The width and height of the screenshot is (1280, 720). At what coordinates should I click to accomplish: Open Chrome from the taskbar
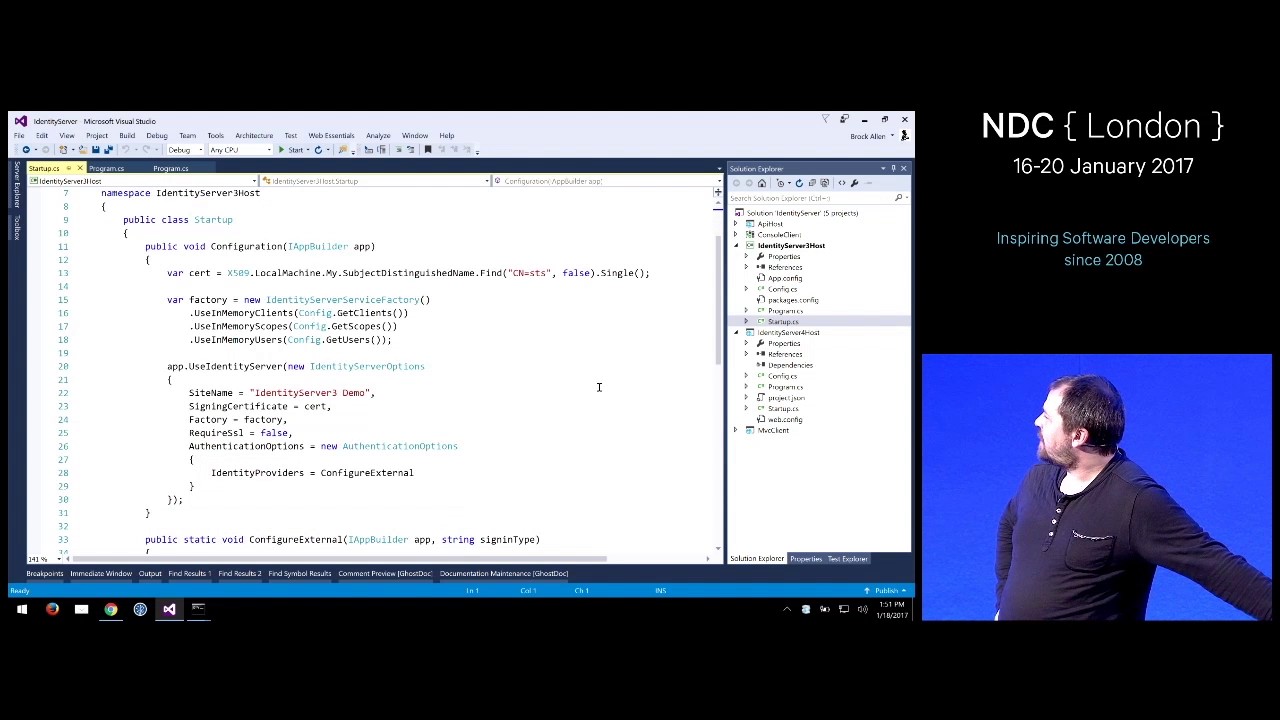pyautogui.click(x=111, y=609)
